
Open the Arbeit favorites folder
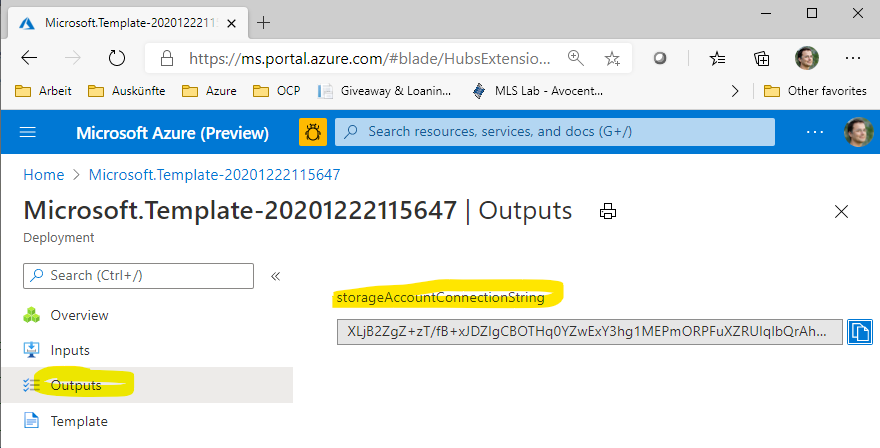[43, 91]
